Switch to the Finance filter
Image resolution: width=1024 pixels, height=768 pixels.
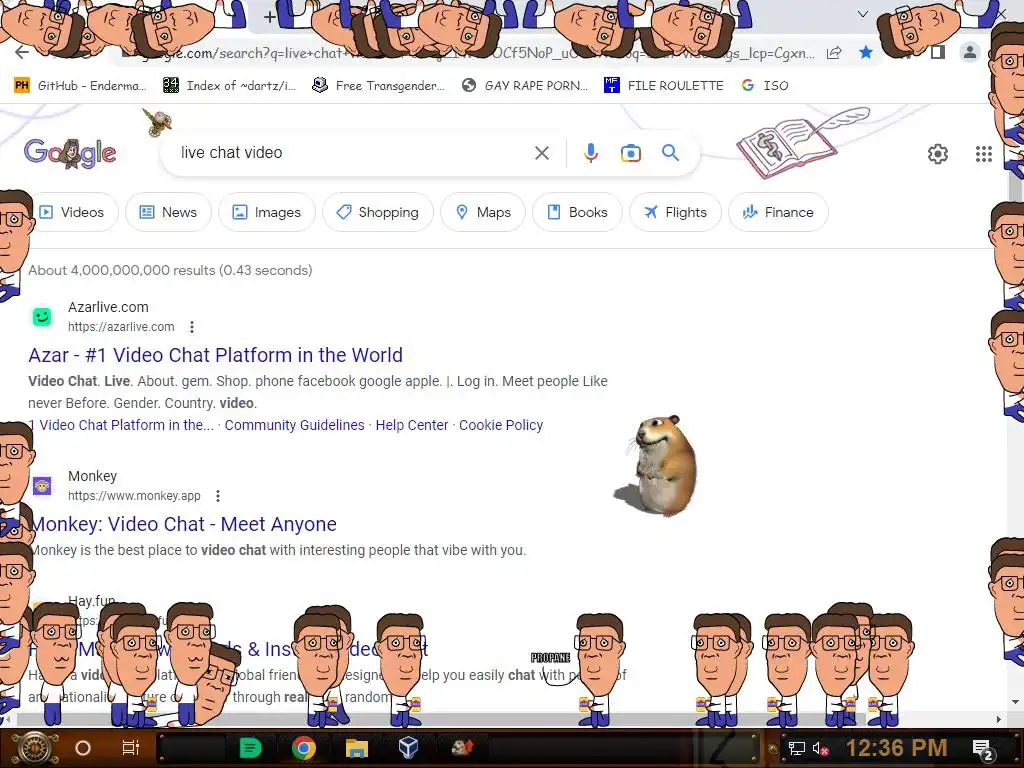778,212
